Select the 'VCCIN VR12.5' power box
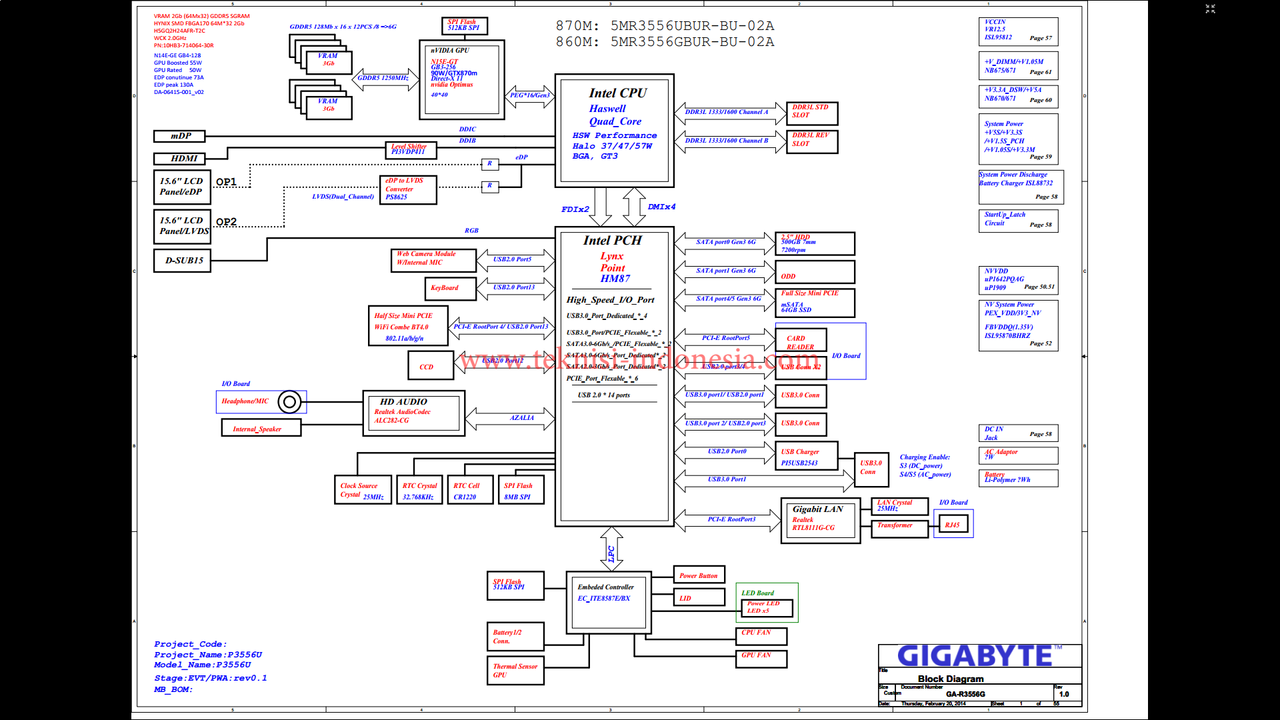This screenshot has width=1280, height=720. [x=1018, y=31]
